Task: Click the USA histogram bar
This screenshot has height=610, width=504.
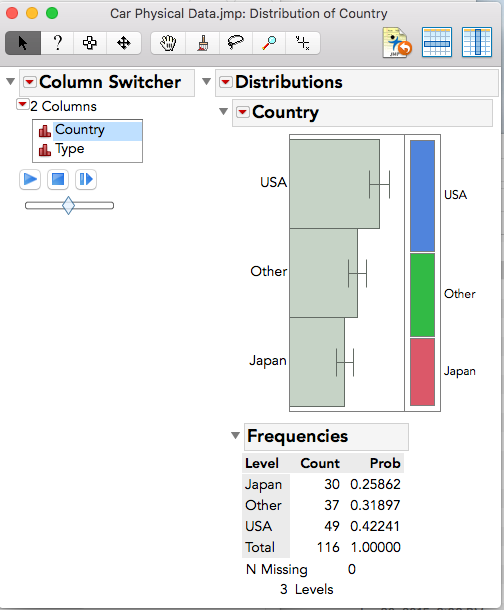Action: point(334,184)
